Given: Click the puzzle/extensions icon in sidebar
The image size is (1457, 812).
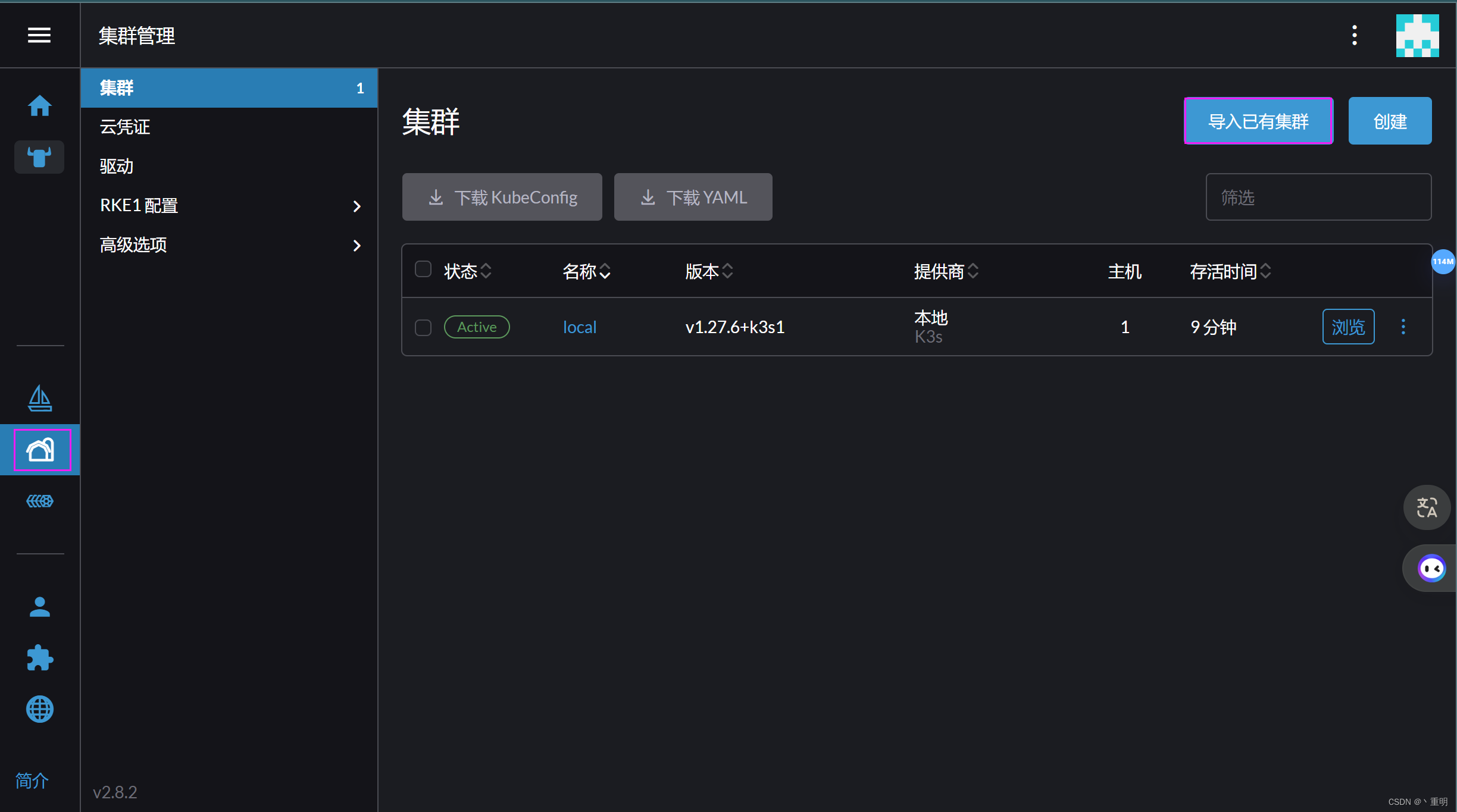Looking at the screenshot, I should tap(40, 658).
